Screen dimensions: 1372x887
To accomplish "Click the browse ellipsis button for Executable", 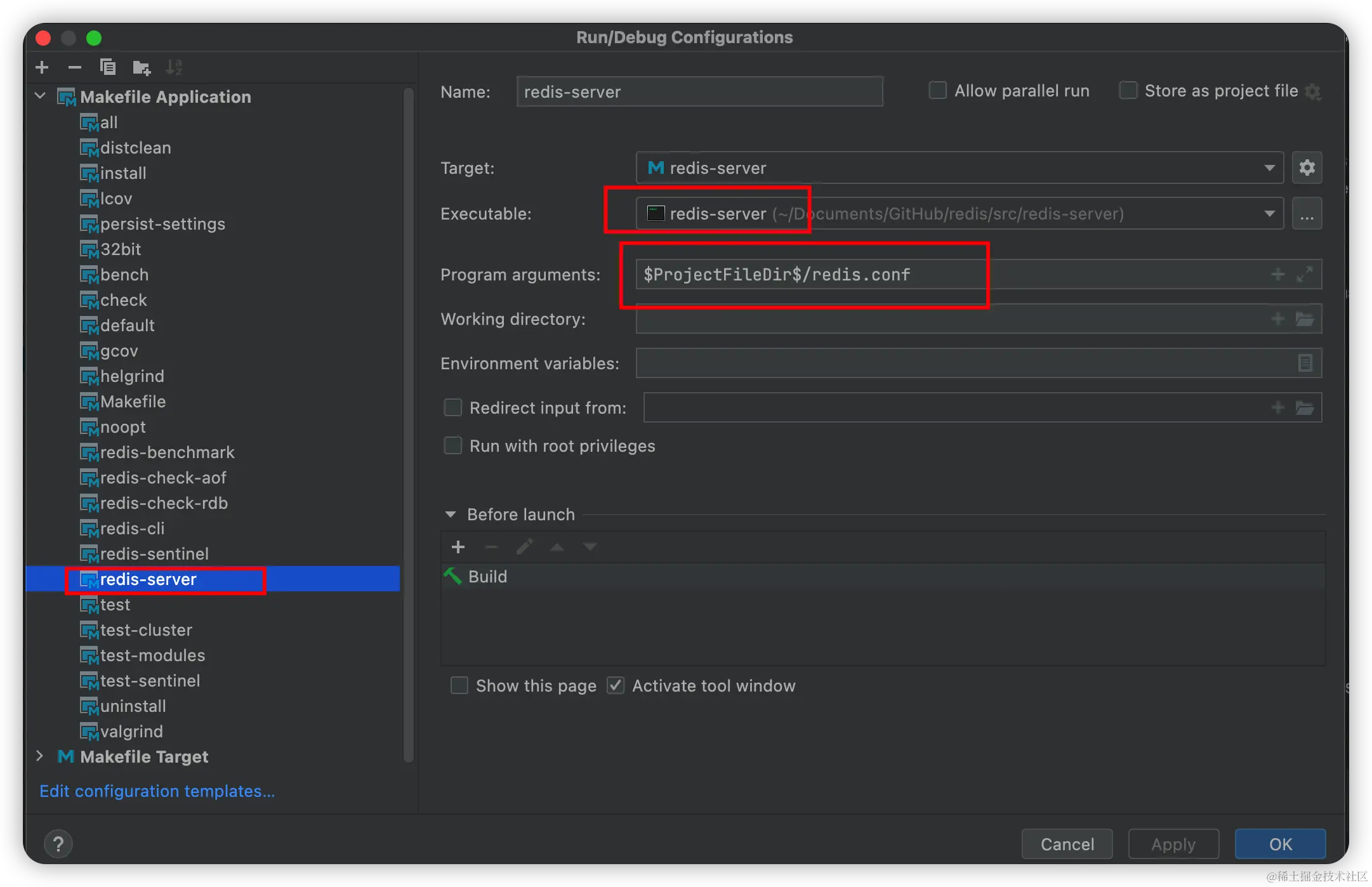I will click(1307, 214).
